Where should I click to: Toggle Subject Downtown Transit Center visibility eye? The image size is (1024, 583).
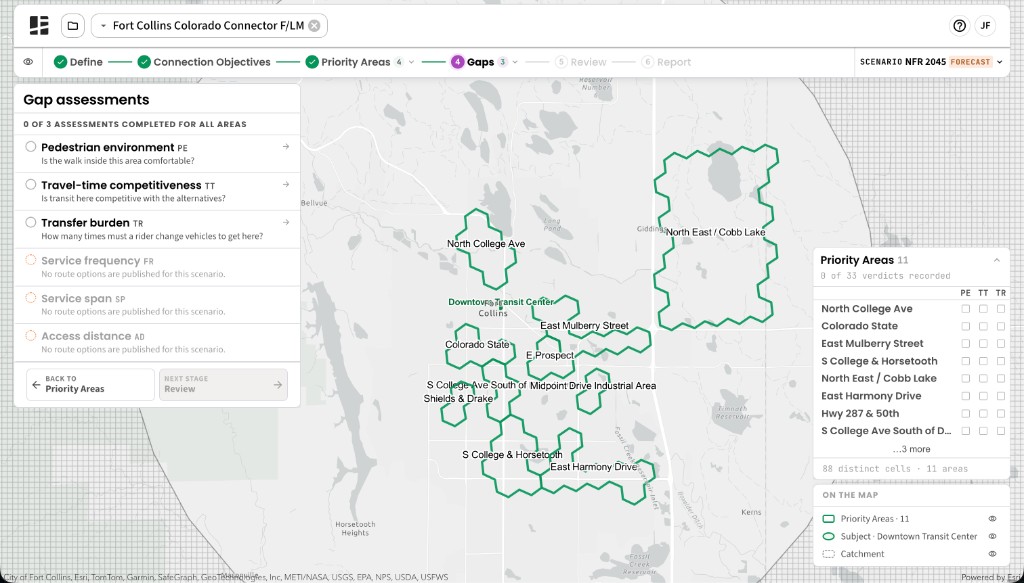point(992,537)
